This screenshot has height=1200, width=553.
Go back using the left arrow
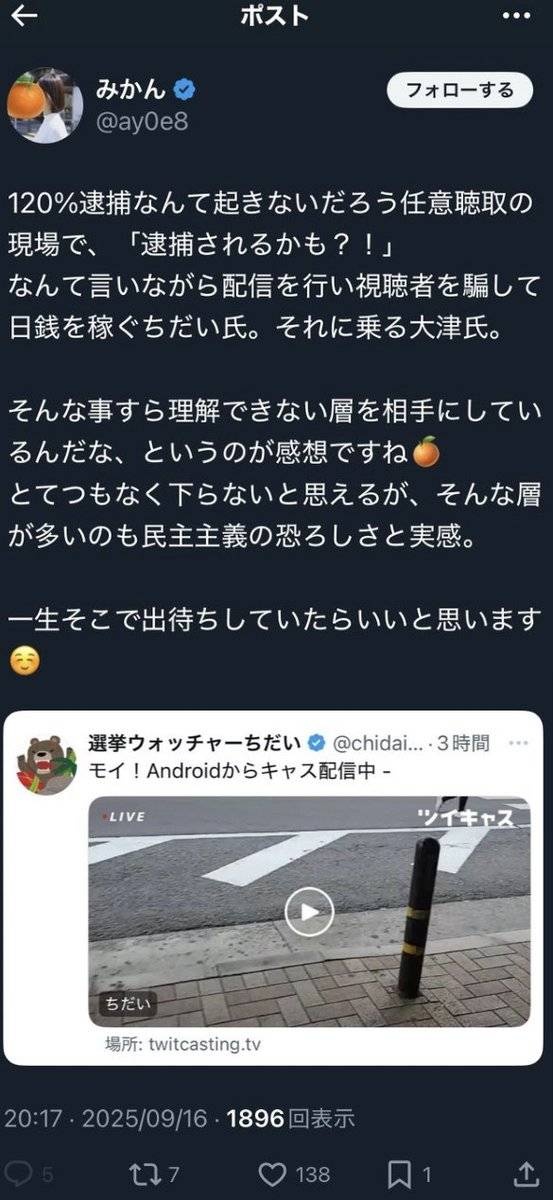click(24, 17)
